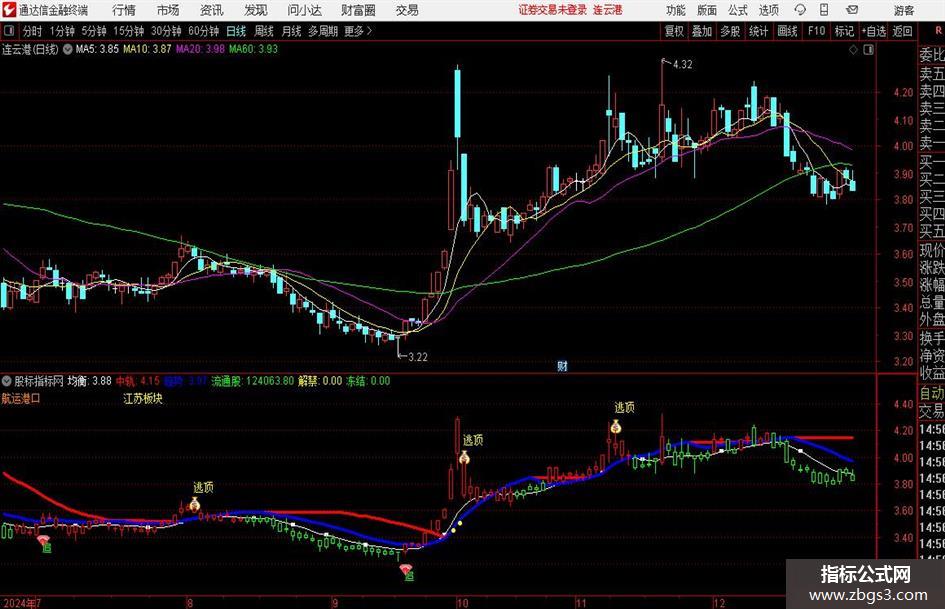Open the 画线 drawing tools button
Viewport: 945px width, 609px height.
pos(787,31)
